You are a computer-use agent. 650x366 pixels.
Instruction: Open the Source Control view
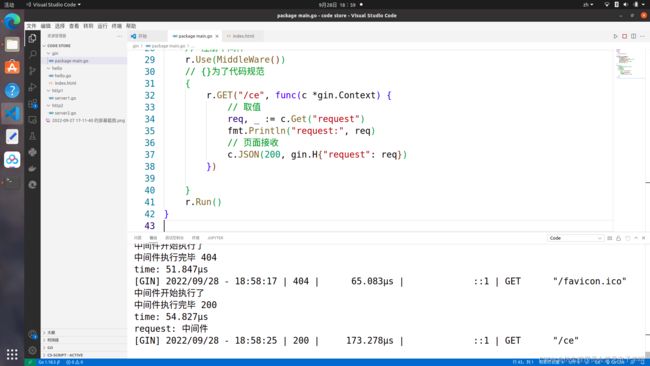pos(32,71)
